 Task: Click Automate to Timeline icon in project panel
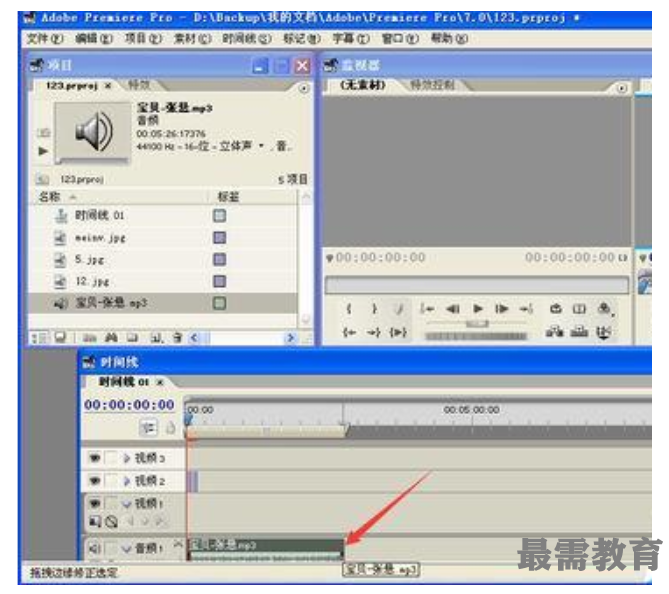click(x=89, y=338)
